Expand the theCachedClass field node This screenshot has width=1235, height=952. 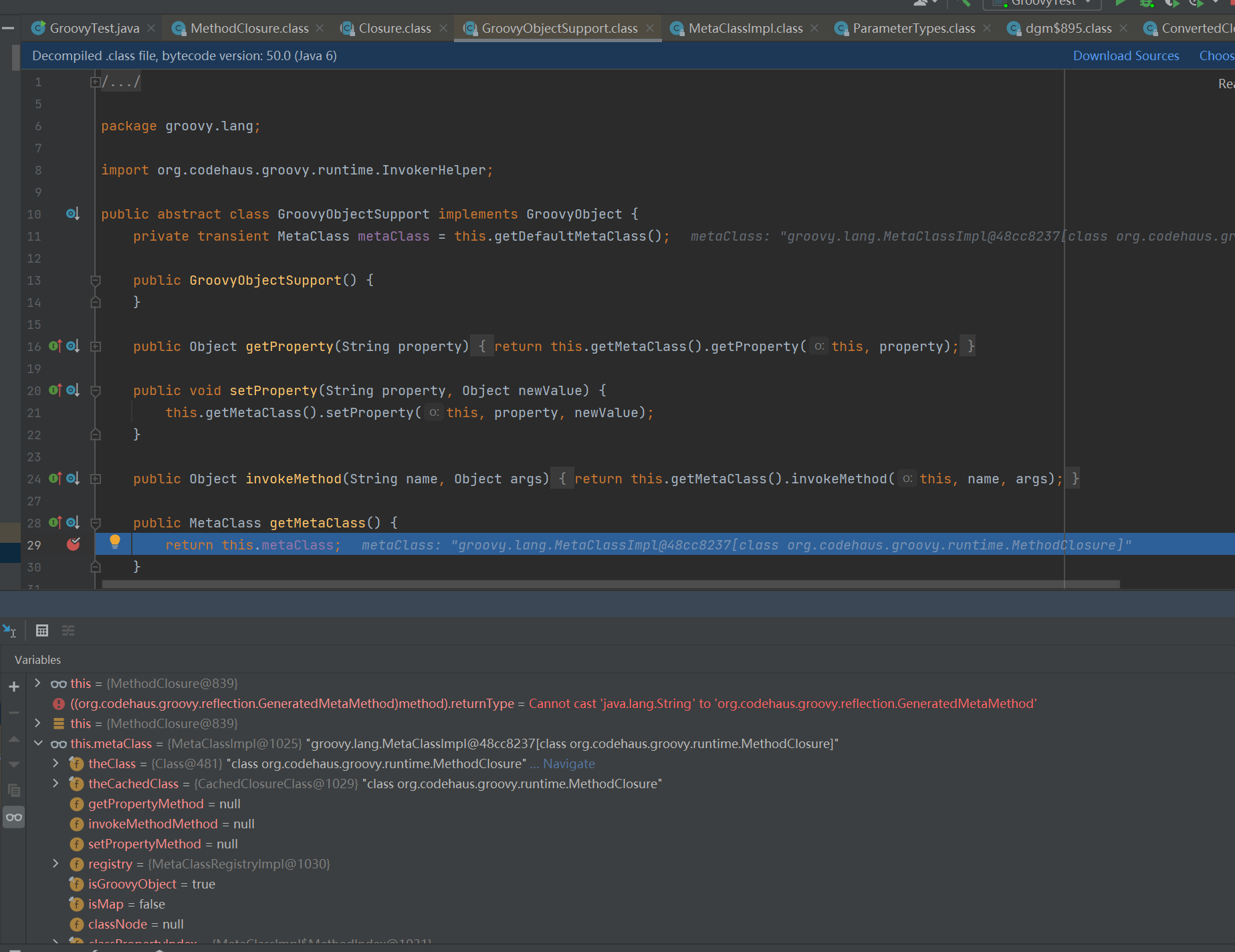tap(56, 784)
